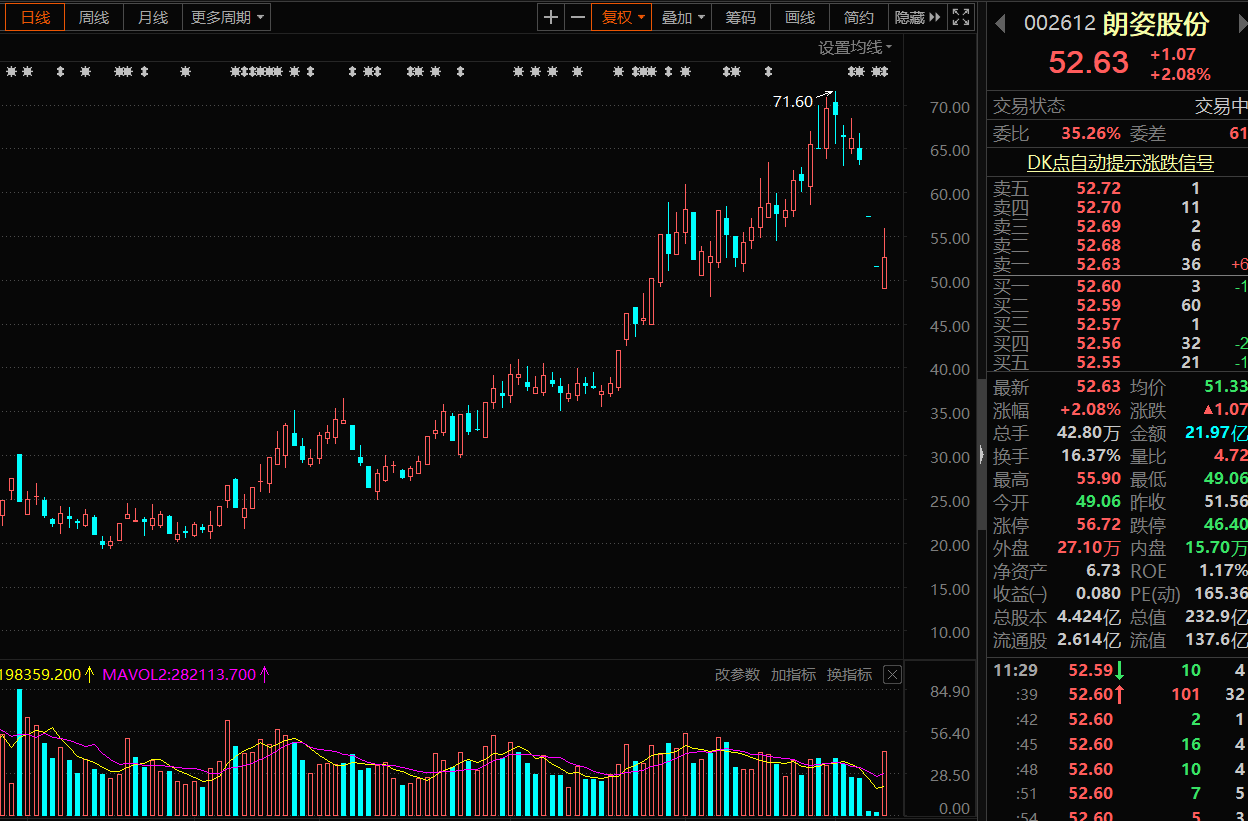Open the 更多周期 period dropdown
The image size is (1248, 821).
(227, 17)
